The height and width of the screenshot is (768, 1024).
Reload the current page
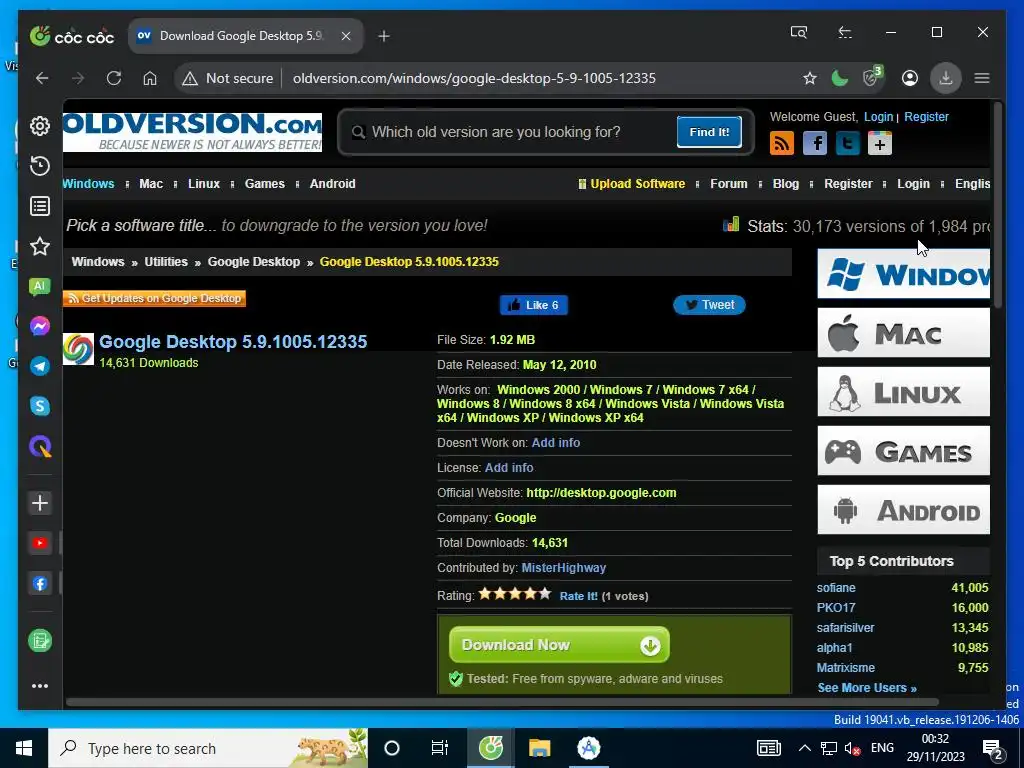click(114, 78)
